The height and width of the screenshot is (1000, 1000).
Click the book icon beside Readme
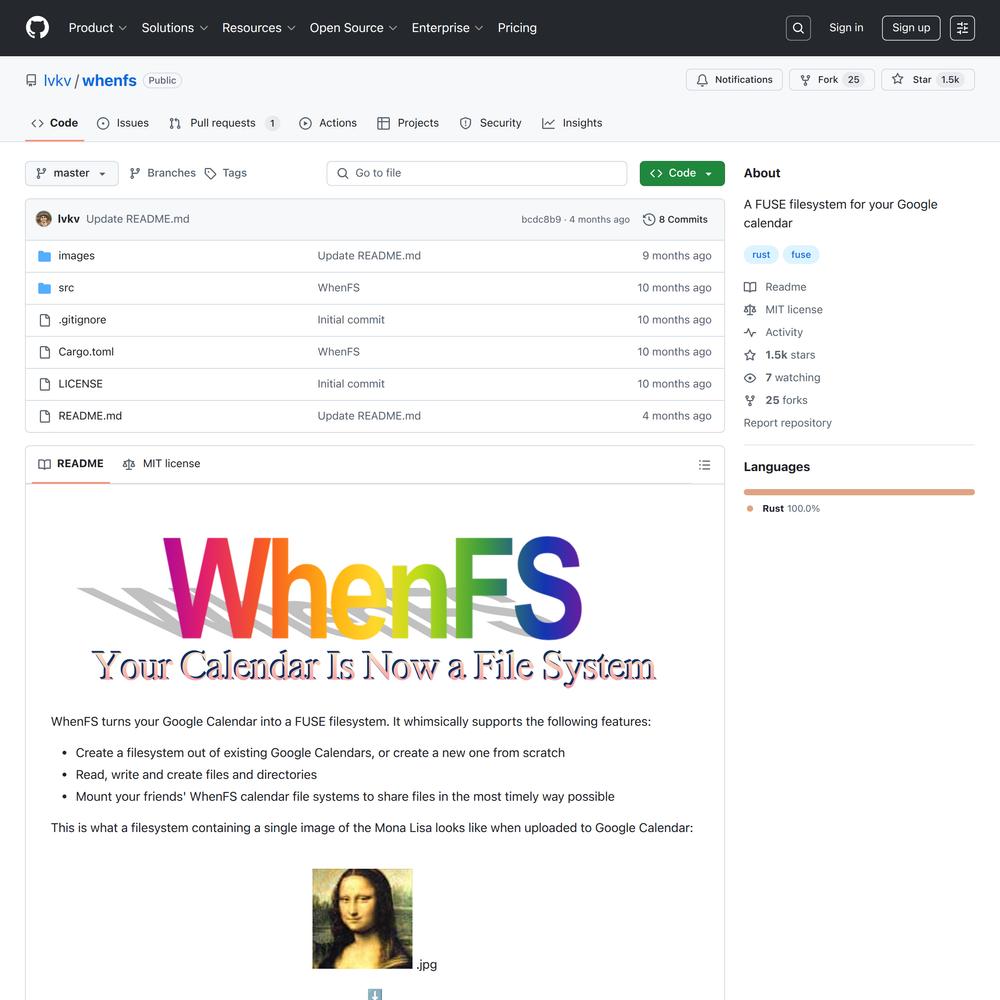(750, 287)
